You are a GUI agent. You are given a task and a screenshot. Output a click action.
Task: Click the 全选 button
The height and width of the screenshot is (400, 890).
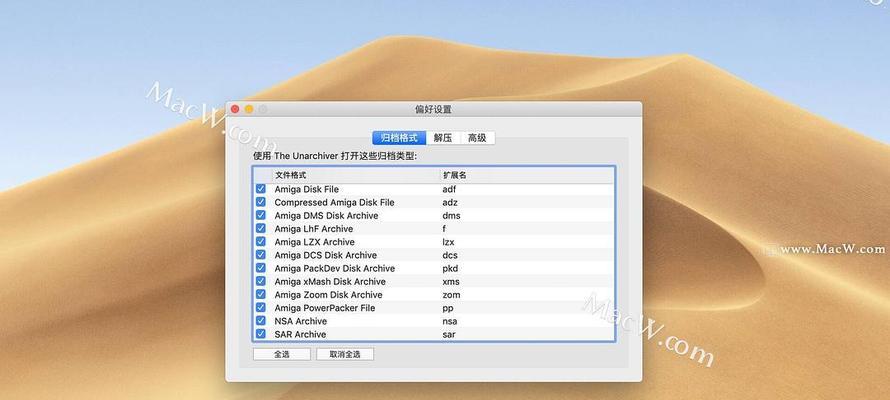(282, 354)
